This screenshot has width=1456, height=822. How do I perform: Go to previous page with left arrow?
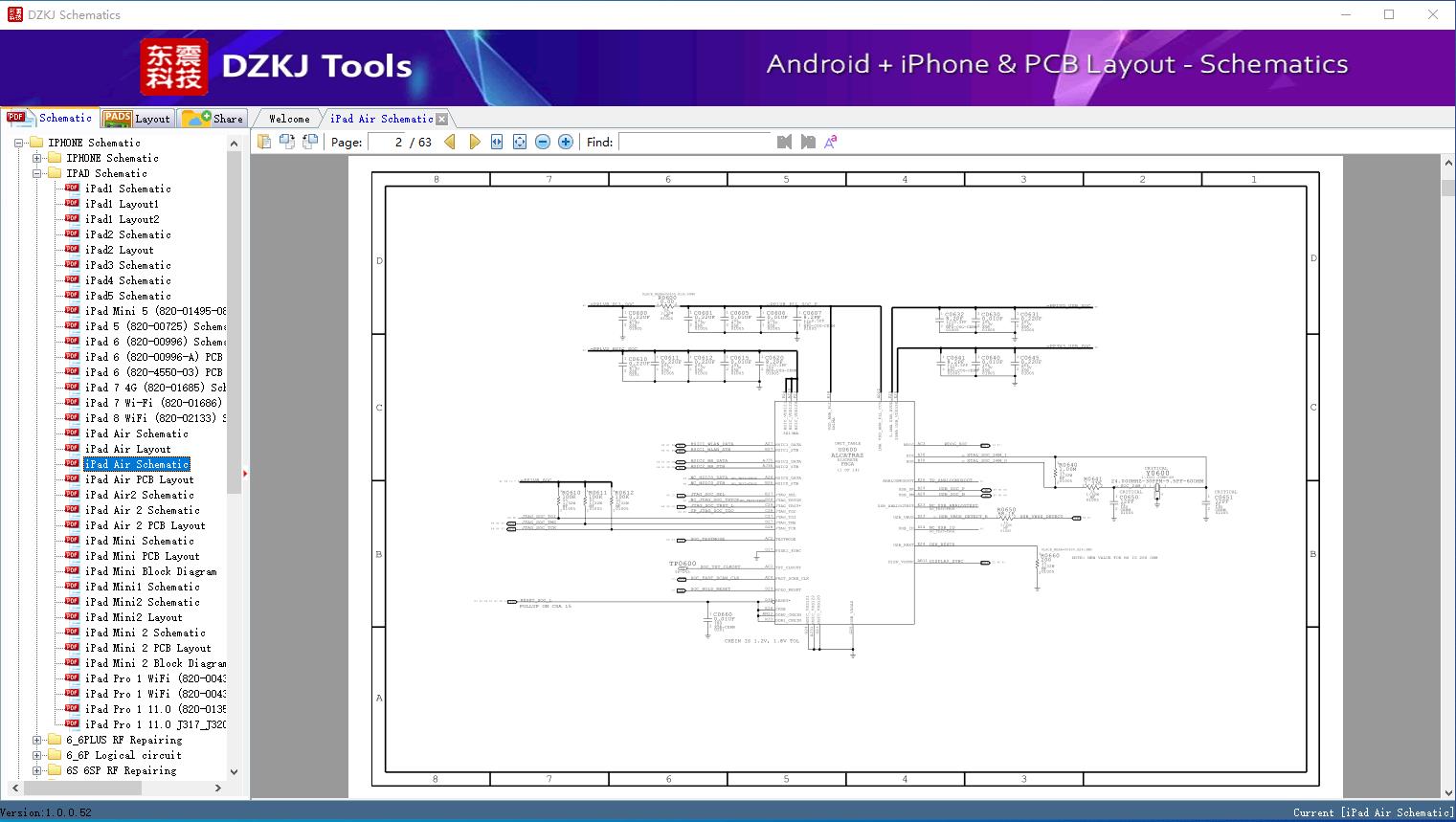pyautogui.click(x=451, y=142)
